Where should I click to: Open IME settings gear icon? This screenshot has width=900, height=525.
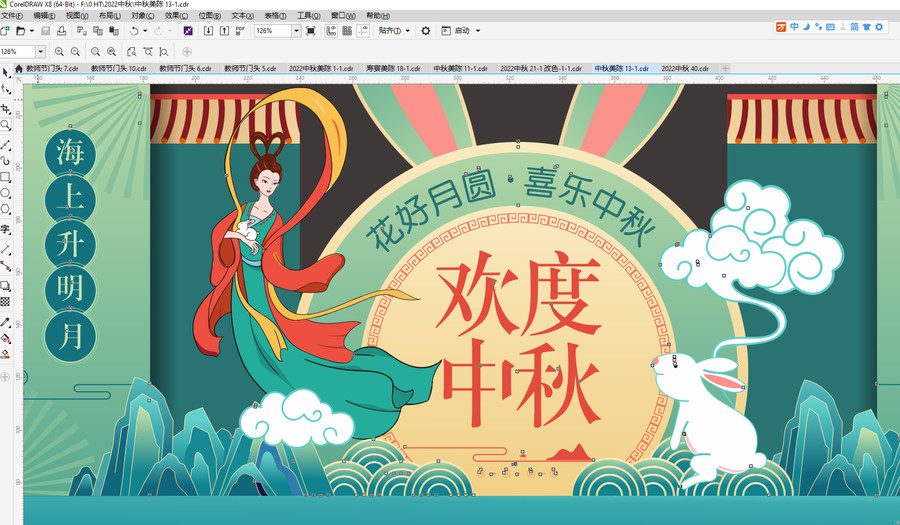(x=879, y=27)
